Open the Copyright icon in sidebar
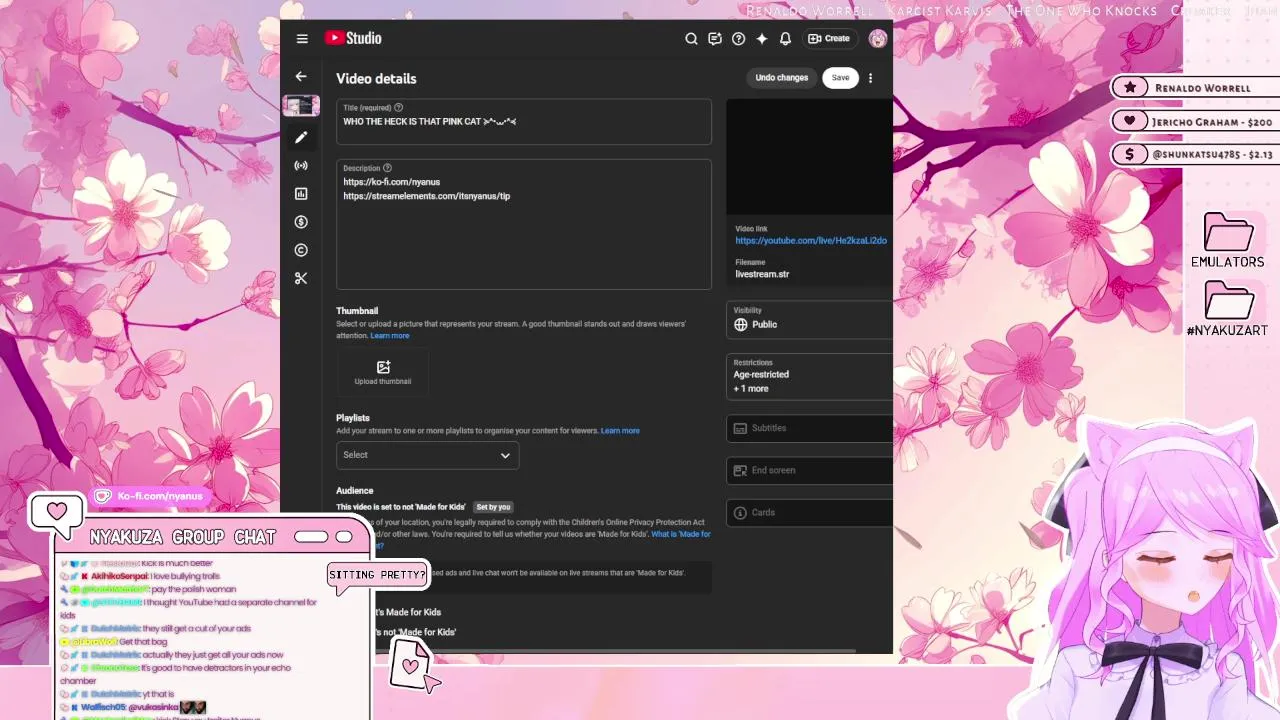 301,250
